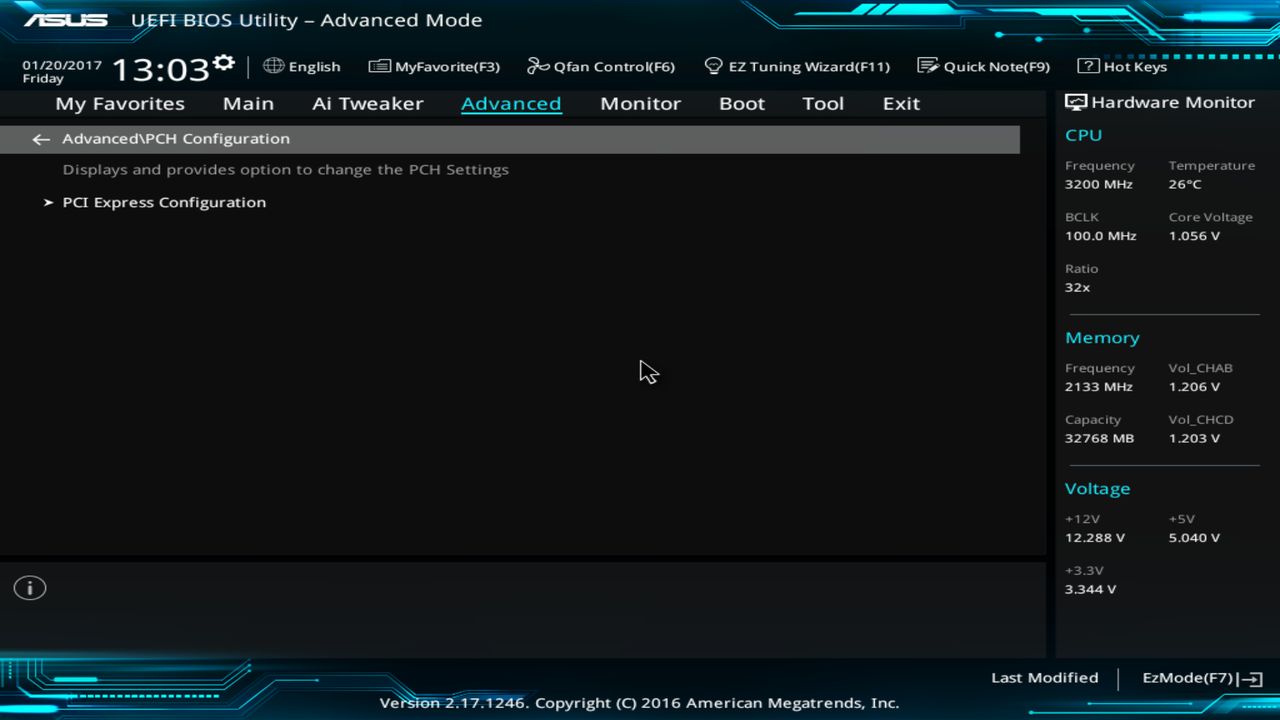Open the language selector globe icon
This screenshot has height=720, width=1280.
[272, 66]
